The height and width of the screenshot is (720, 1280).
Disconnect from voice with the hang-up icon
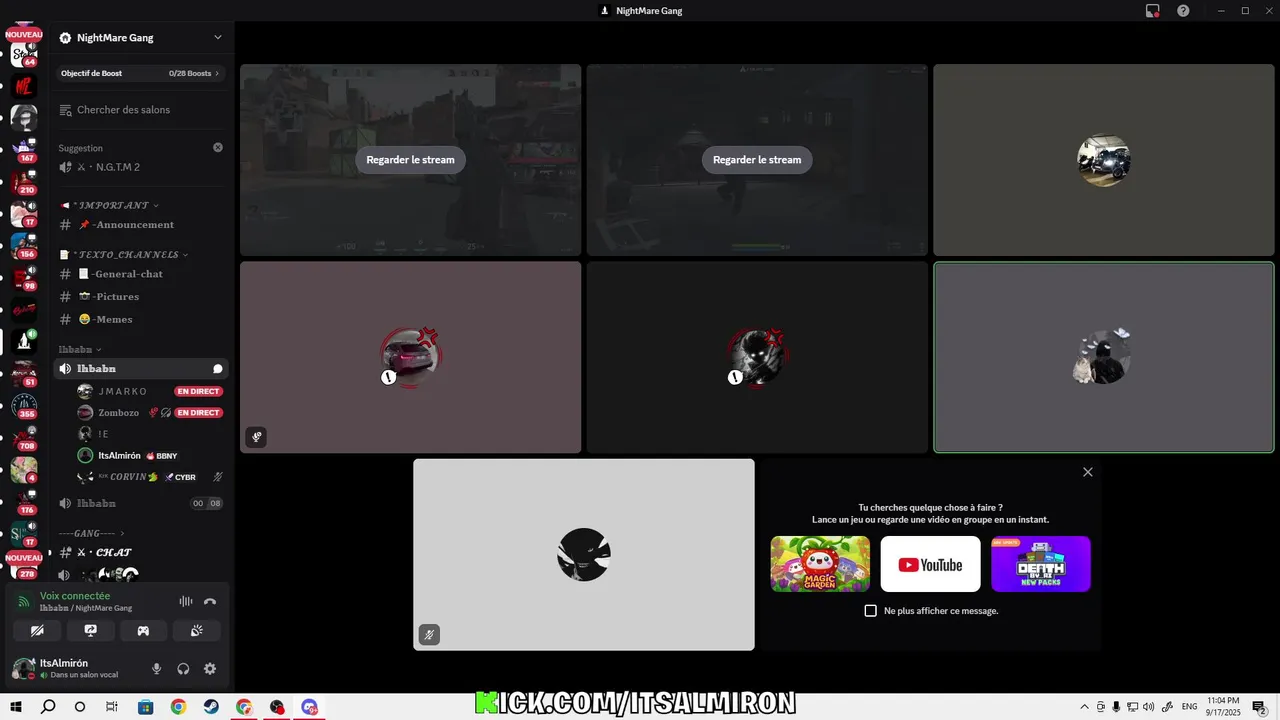tap(210, 602)
